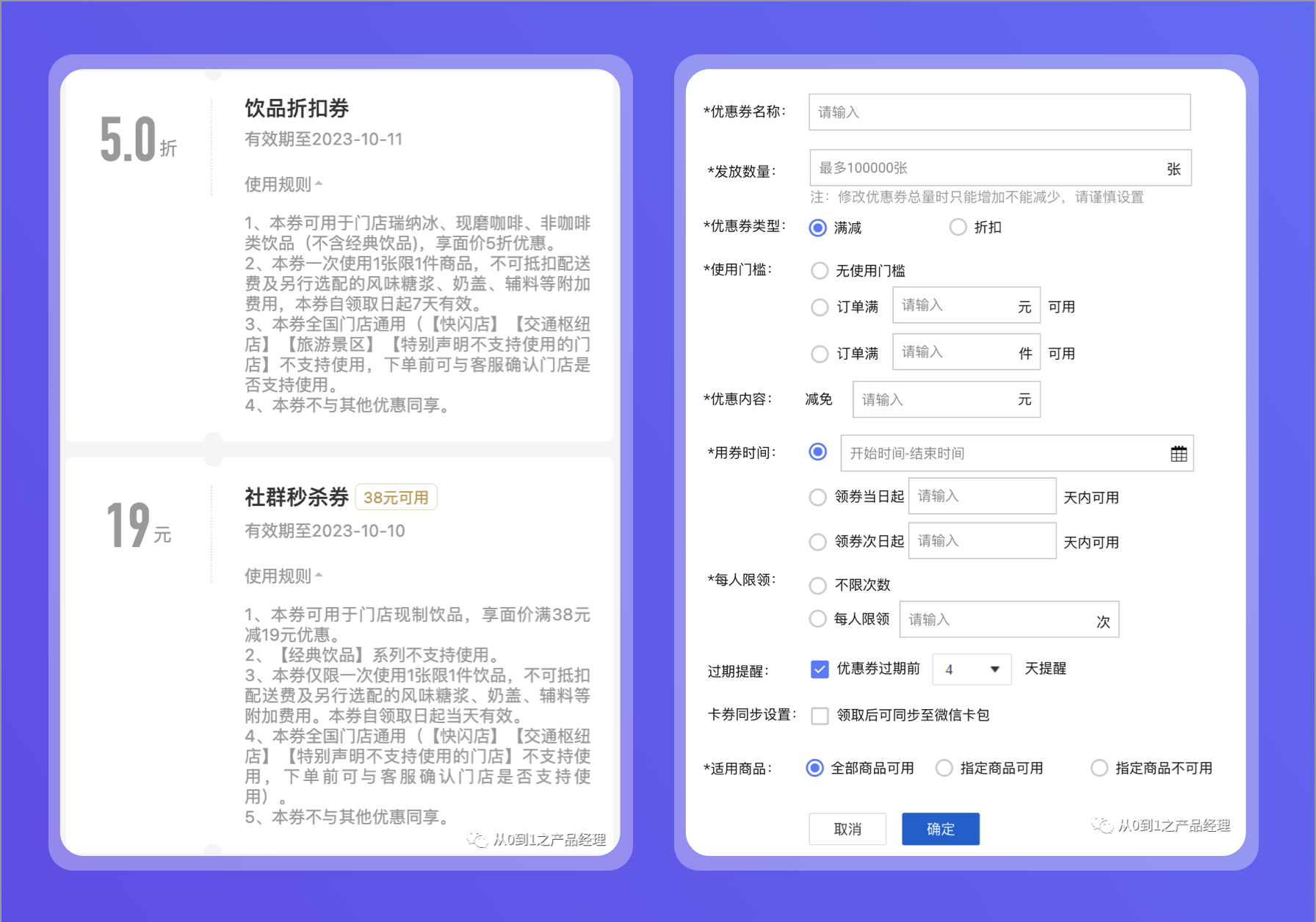Collapse 使用规则 for 饮品折扣券

283,184
